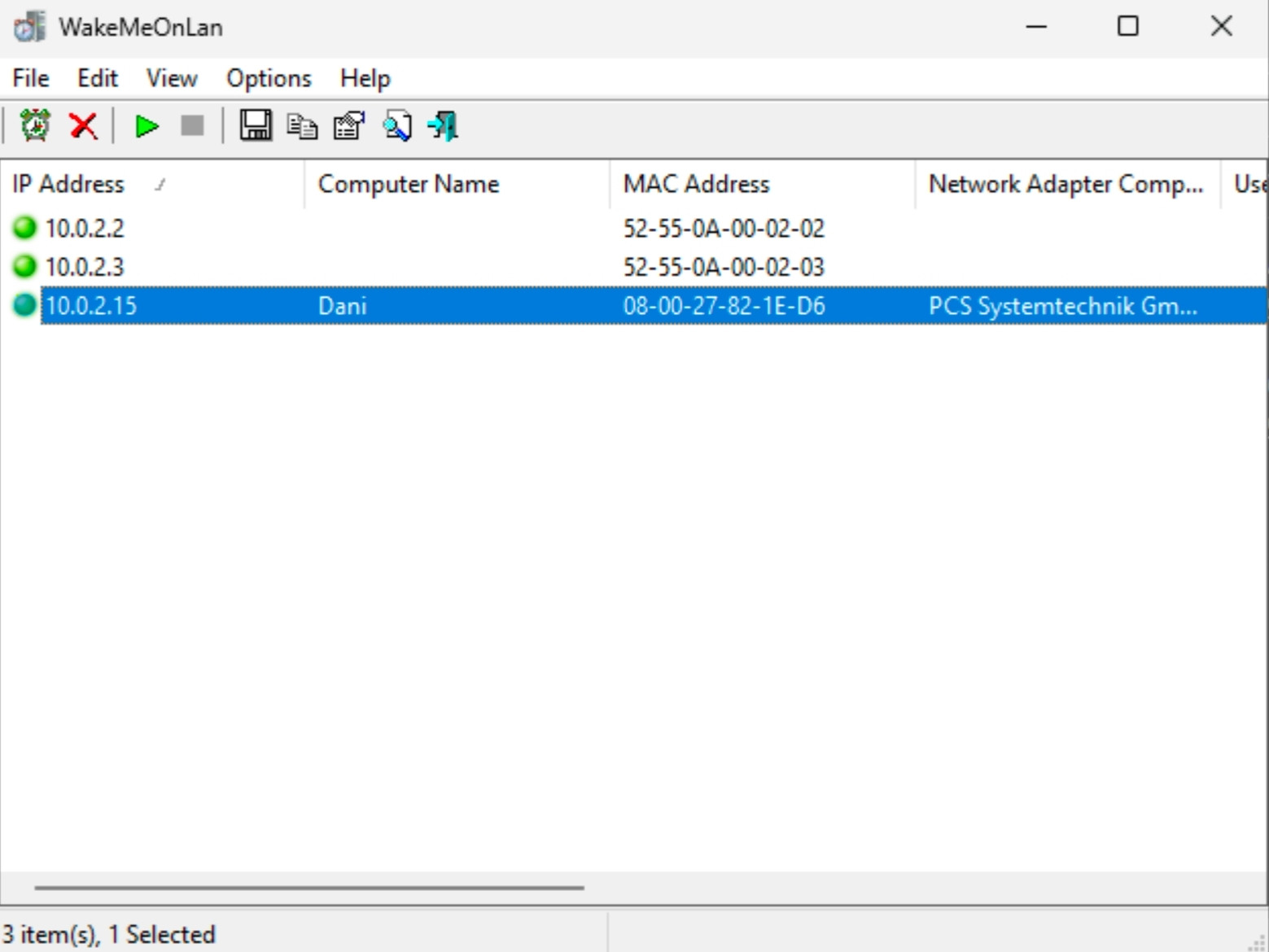Click the gray Stop Scanning icon
This screenshot has height=952, width=1269.
coord(192,126)
